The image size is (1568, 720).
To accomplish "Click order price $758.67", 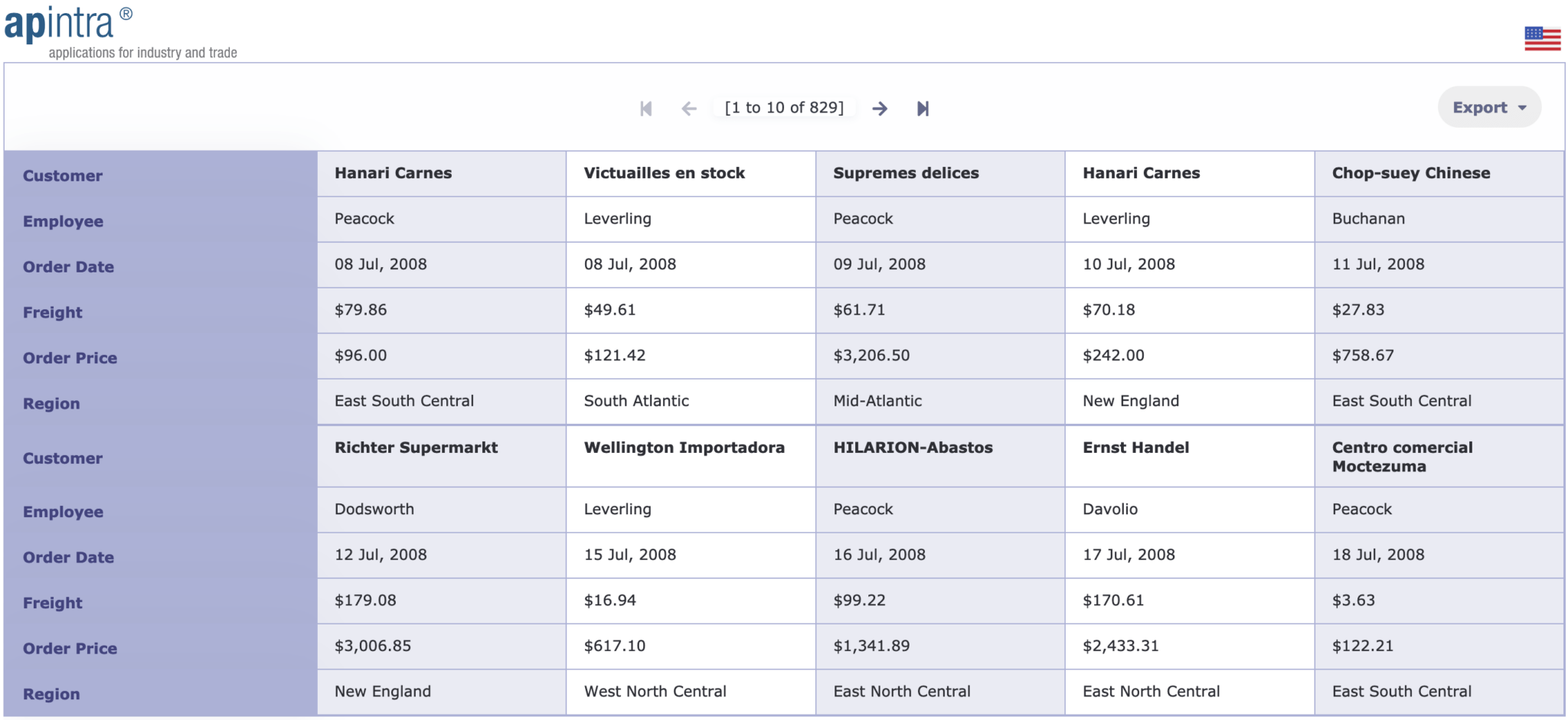I will (x=1363, y=356).
